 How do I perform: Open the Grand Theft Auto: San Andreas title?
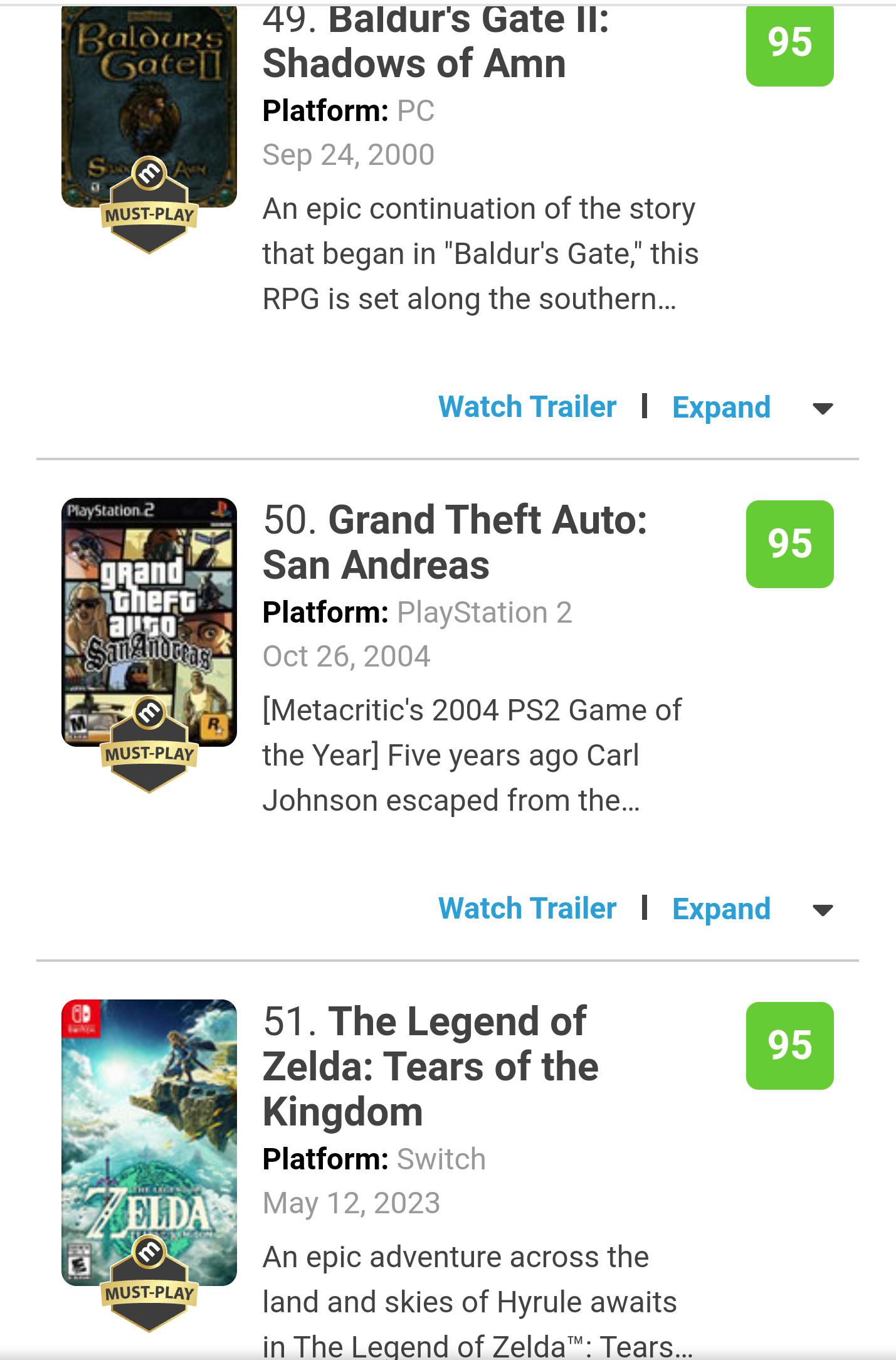coord(455,542)
